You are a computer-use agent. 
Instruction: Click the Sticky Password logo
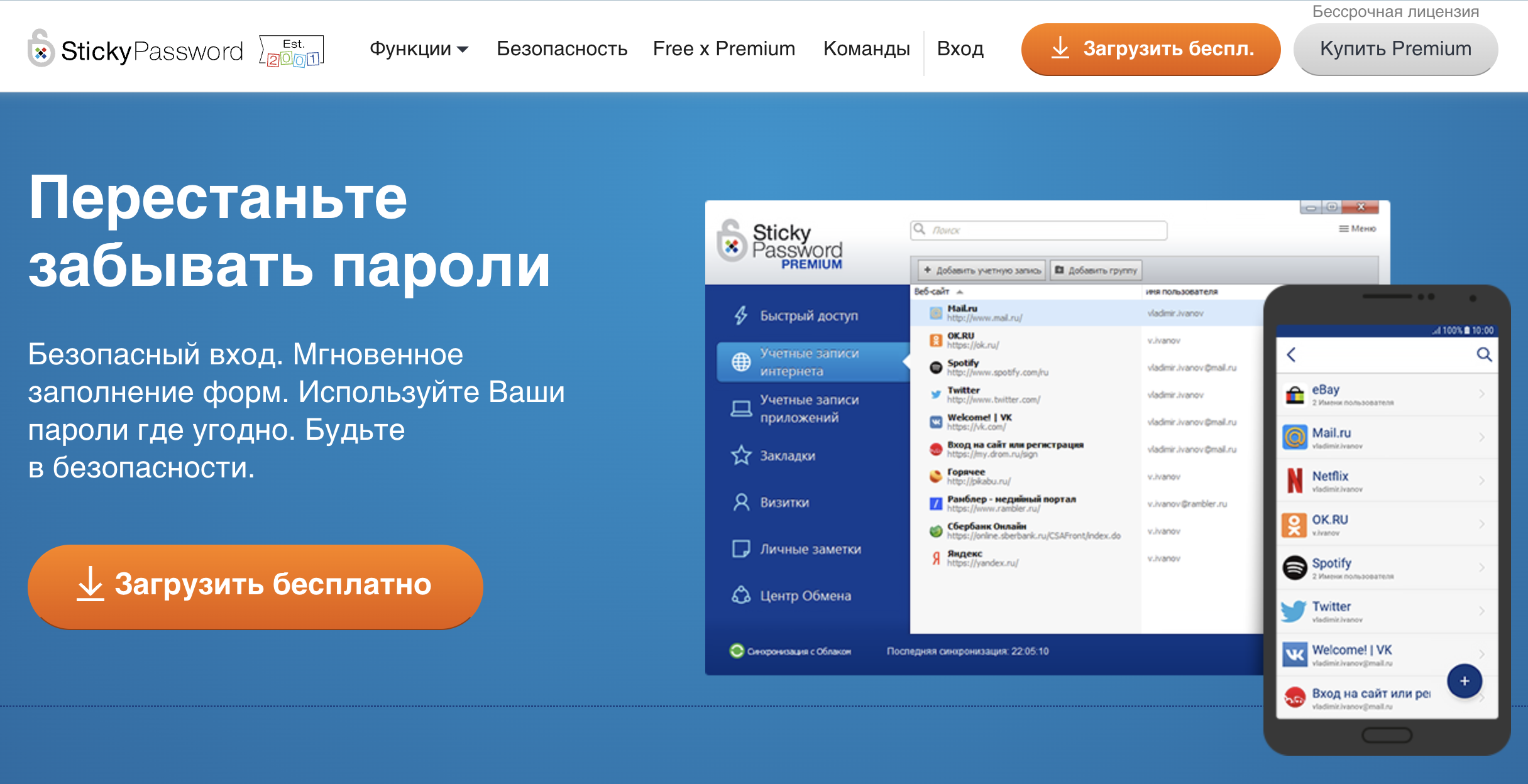pos(135,50)
